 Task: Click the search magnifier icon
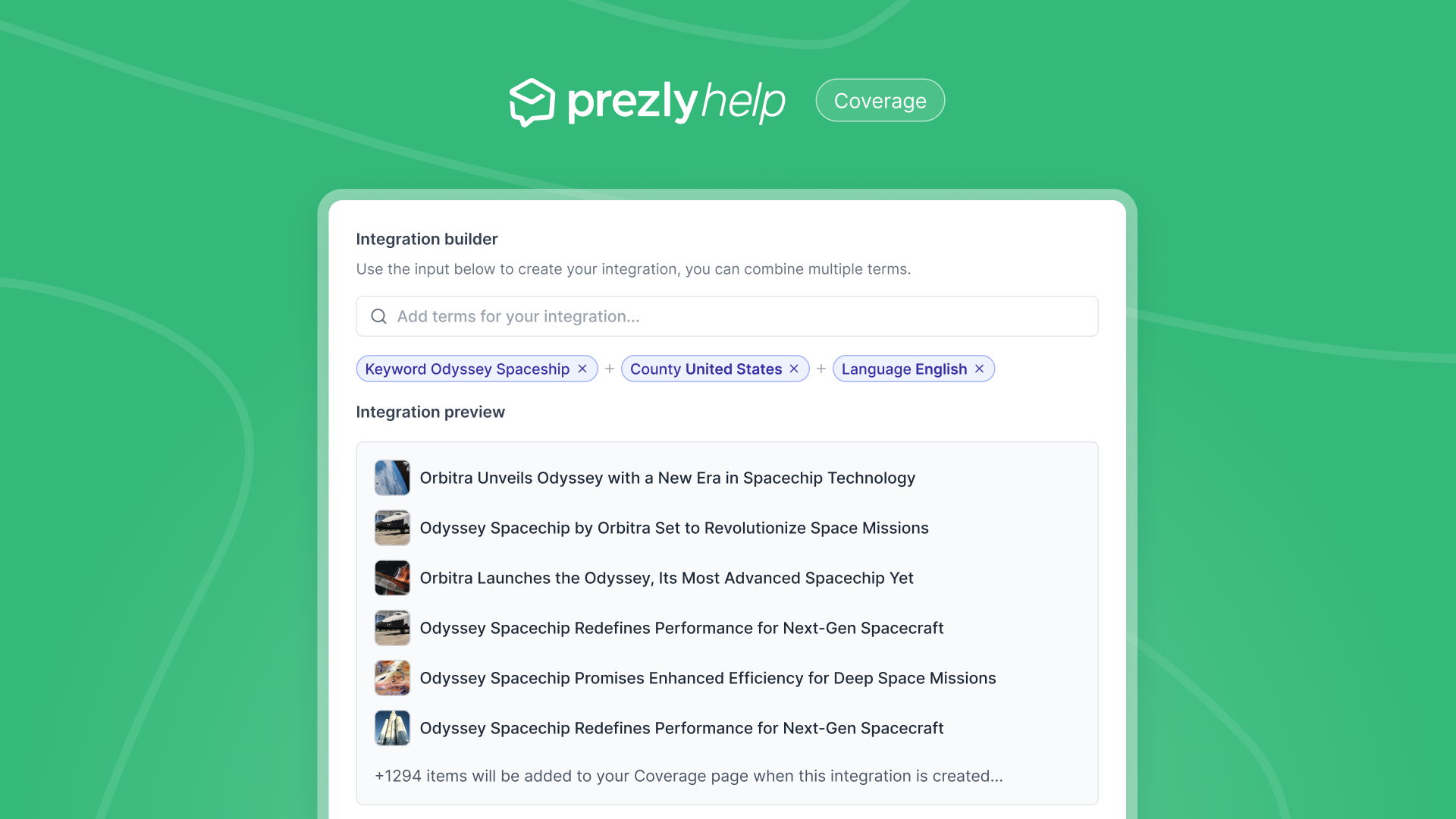(378, 315)
